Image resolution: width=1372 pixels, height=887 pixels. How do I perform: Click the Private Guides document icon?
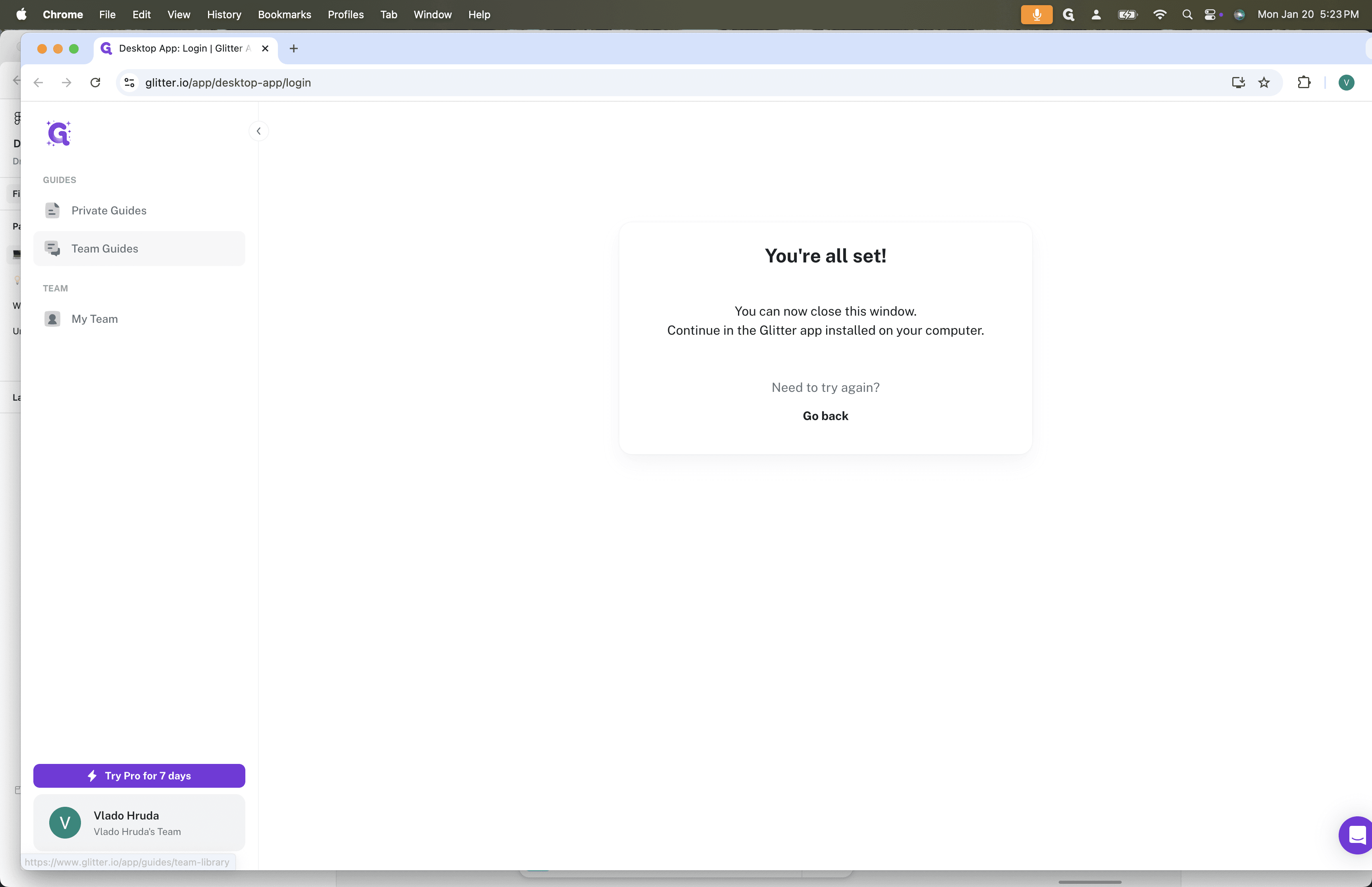[52, 211]
